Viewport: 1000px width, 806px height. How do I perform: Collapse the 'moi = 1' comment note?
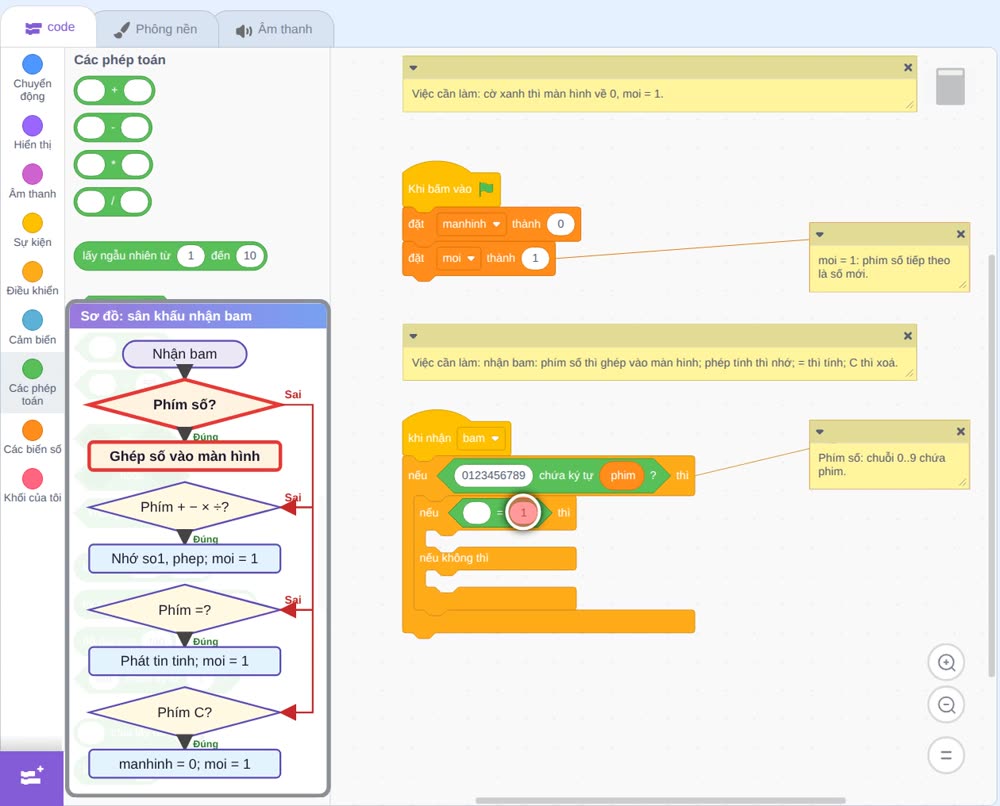820,235
